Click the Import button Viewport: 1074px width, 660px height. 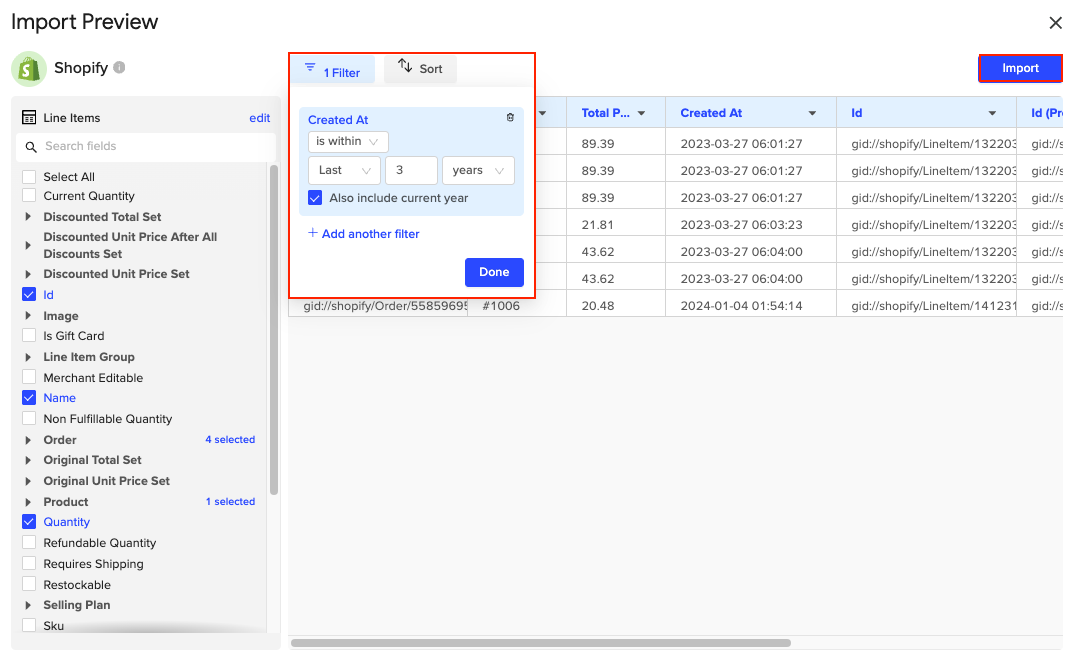tap(1020, 68)
